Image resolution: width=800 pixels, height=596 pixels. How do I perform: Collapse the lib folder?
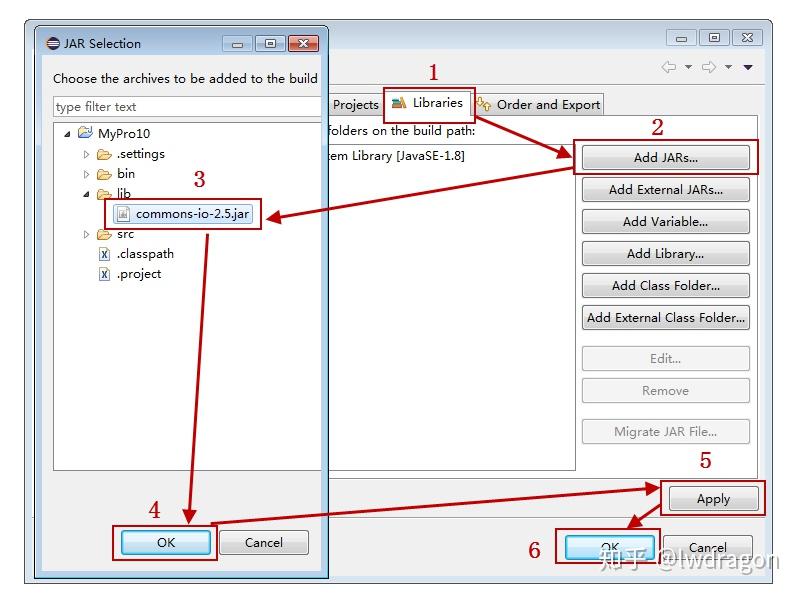86,194
